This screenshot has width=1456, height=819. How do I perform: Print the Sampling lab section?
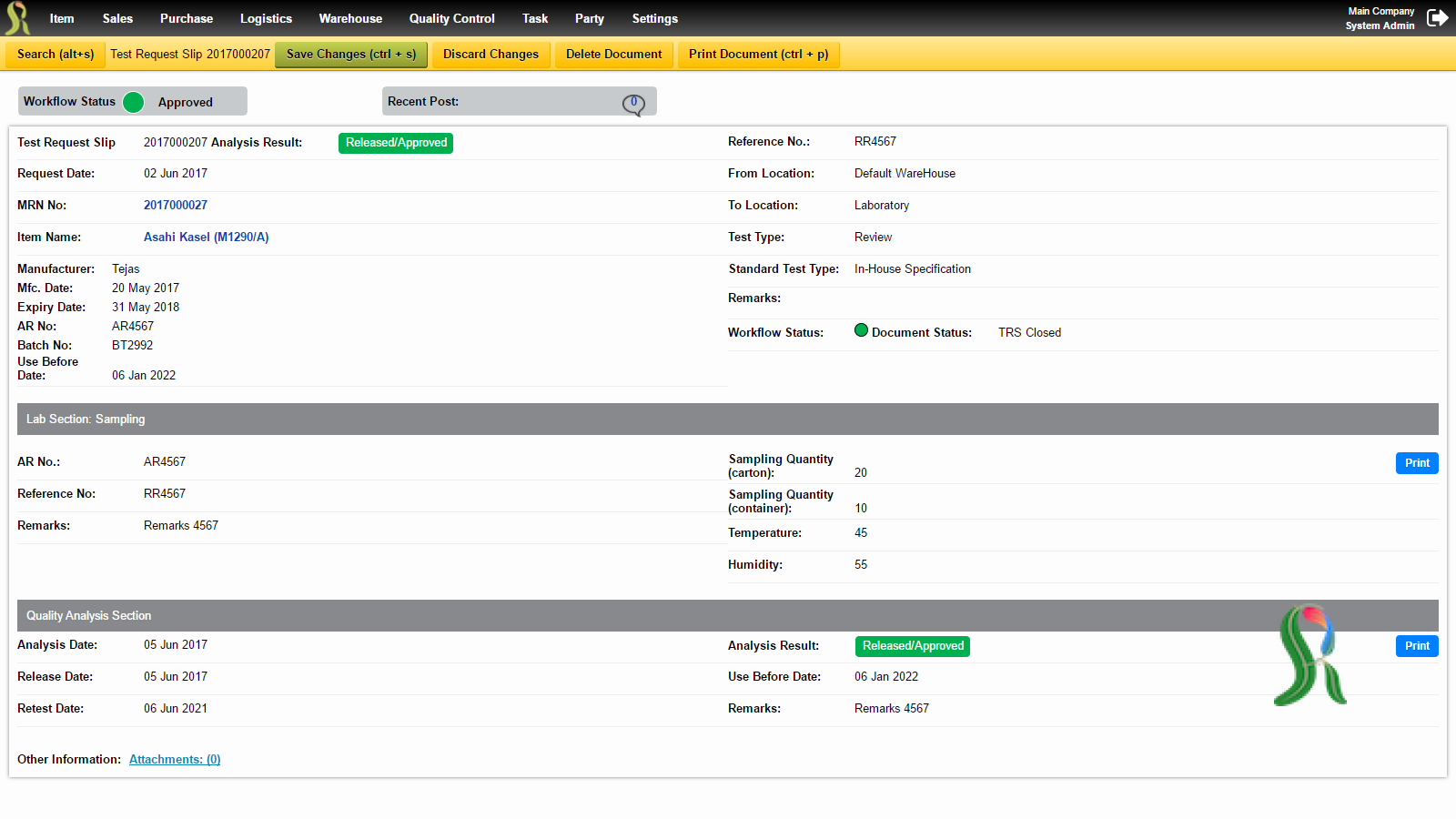1417,463
